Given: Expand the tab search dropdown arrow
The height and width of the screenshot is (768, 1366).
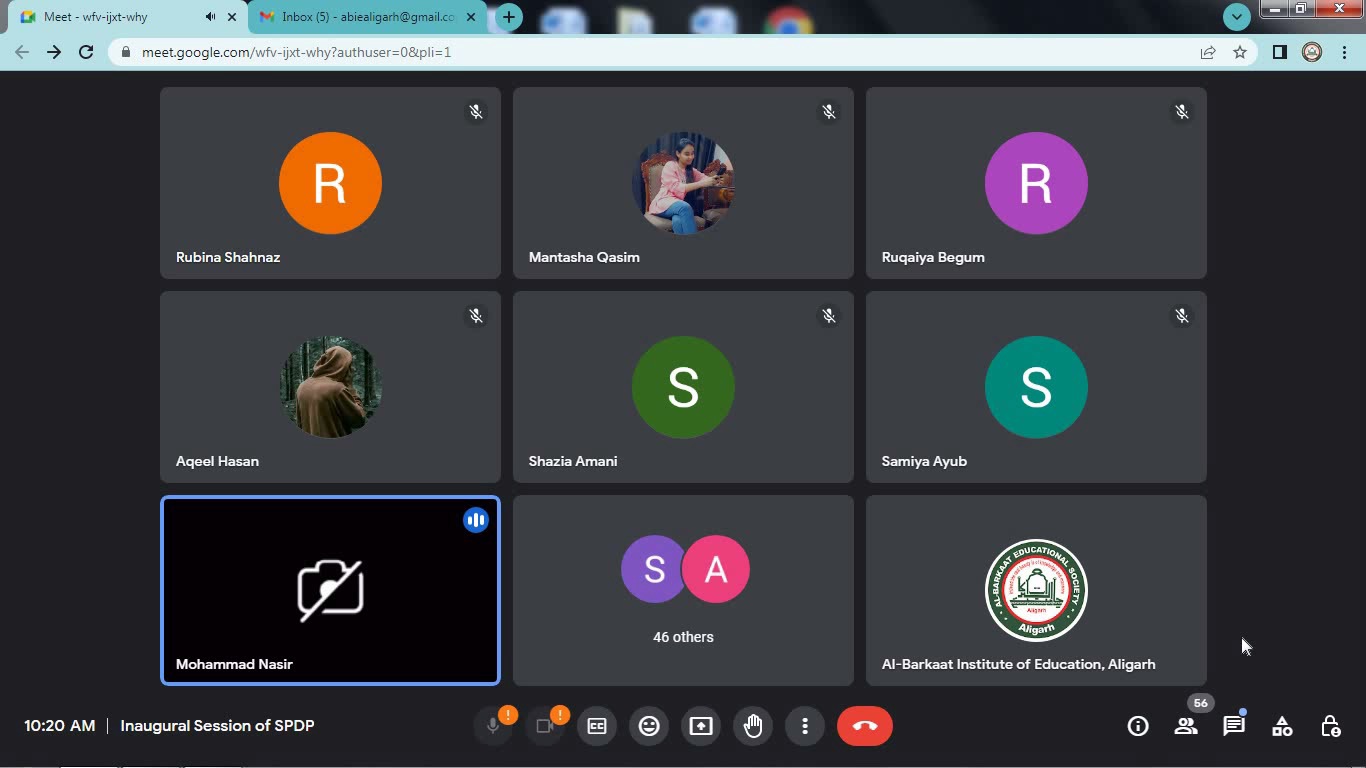Looking at the screenshot, I should [1237, 17].
